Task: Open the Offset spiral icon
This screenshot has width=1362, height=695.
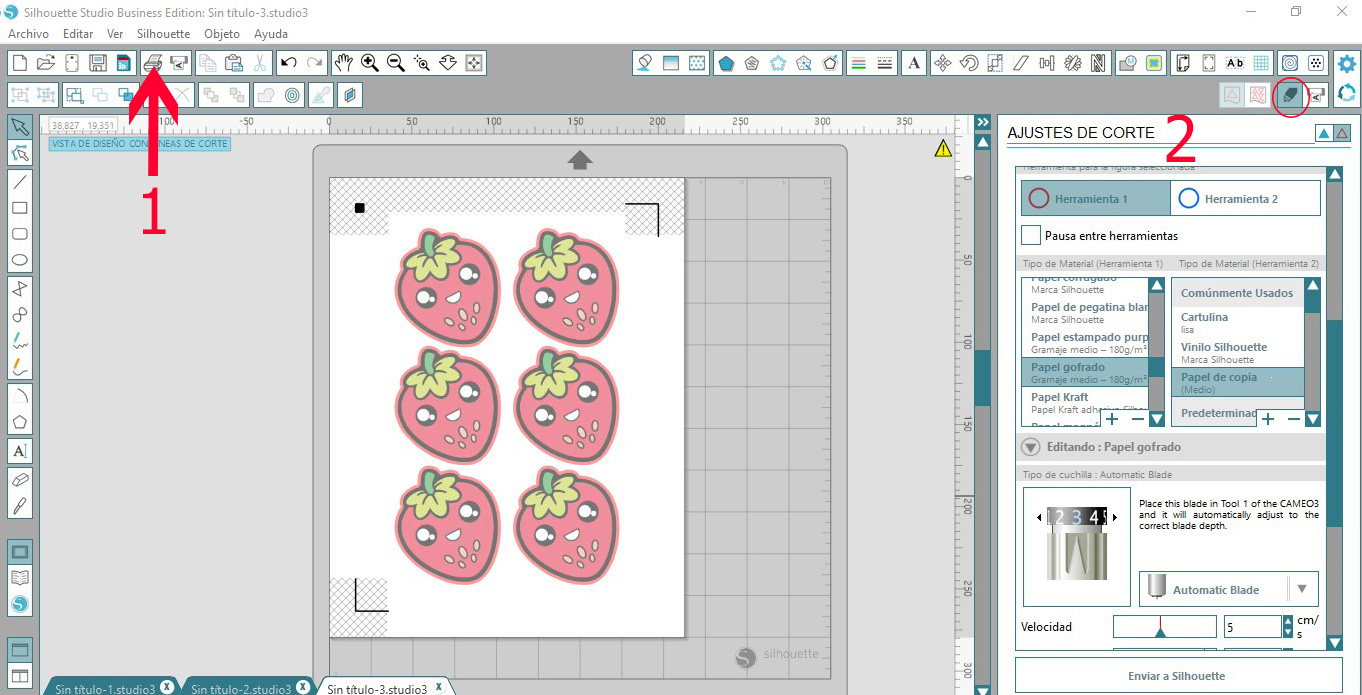Action: click(x=1290, y=63)
